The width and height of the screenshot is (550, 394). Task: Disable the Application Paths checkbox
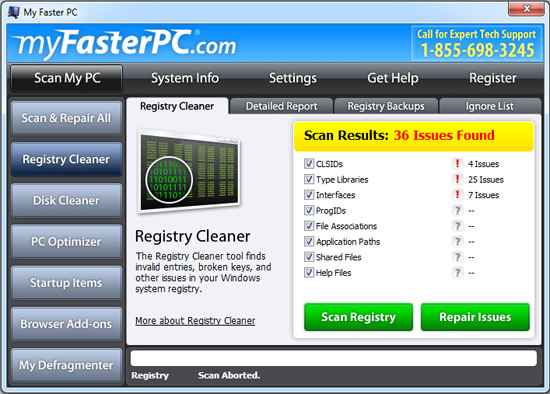pyautogui.click(x=309, y=242)
